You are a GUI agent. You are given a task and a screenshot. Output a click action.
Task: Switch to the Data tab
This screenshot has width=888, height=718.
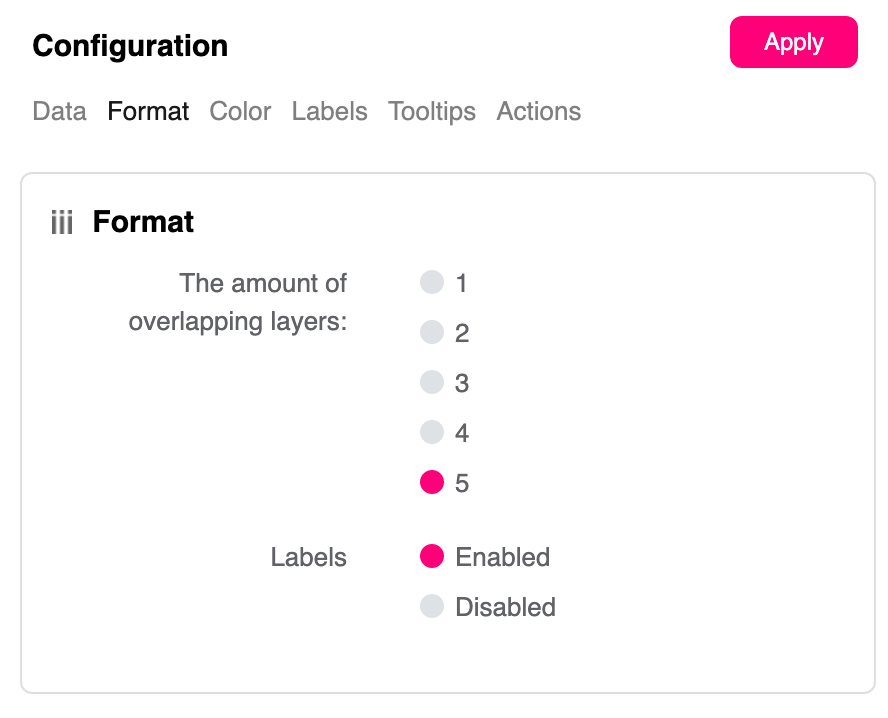pyautogui.click(x=59, y=111)
